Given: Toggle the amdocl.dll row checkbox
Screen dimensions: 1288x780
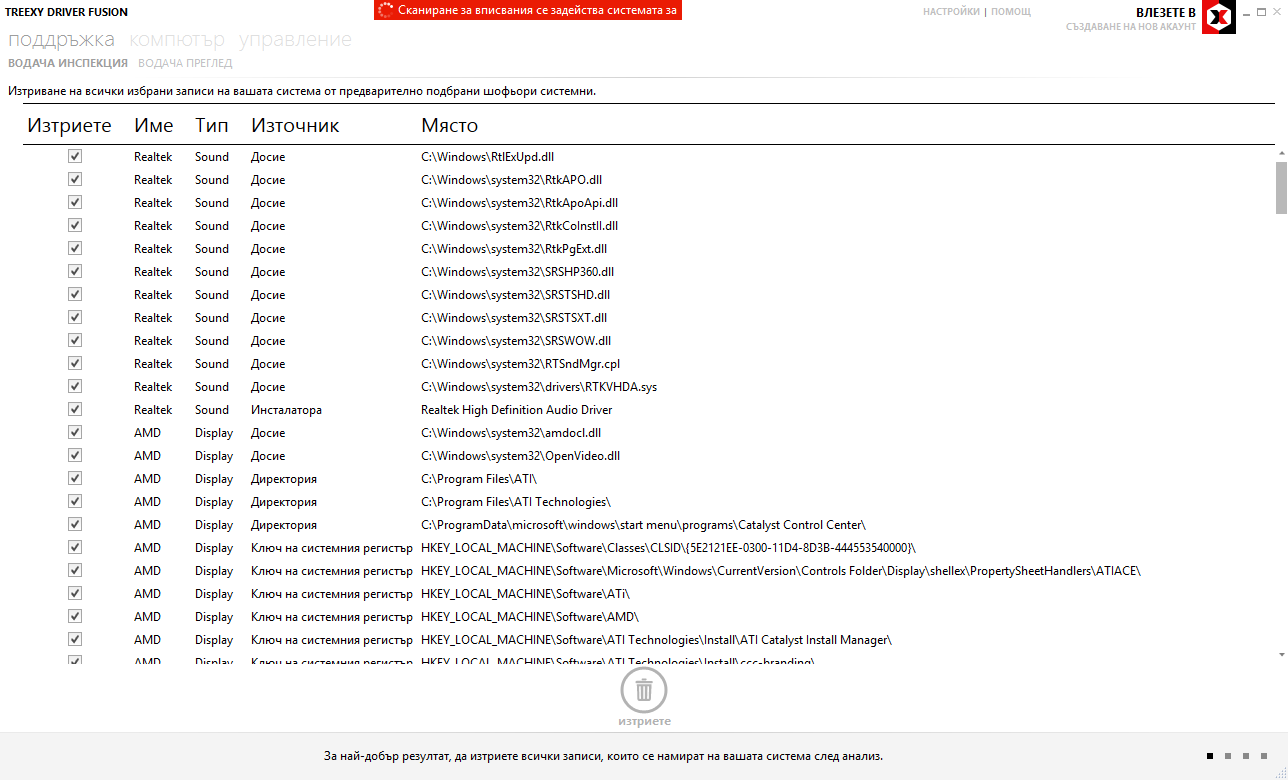Looking at the screenshot, I should tap(75, 432).
